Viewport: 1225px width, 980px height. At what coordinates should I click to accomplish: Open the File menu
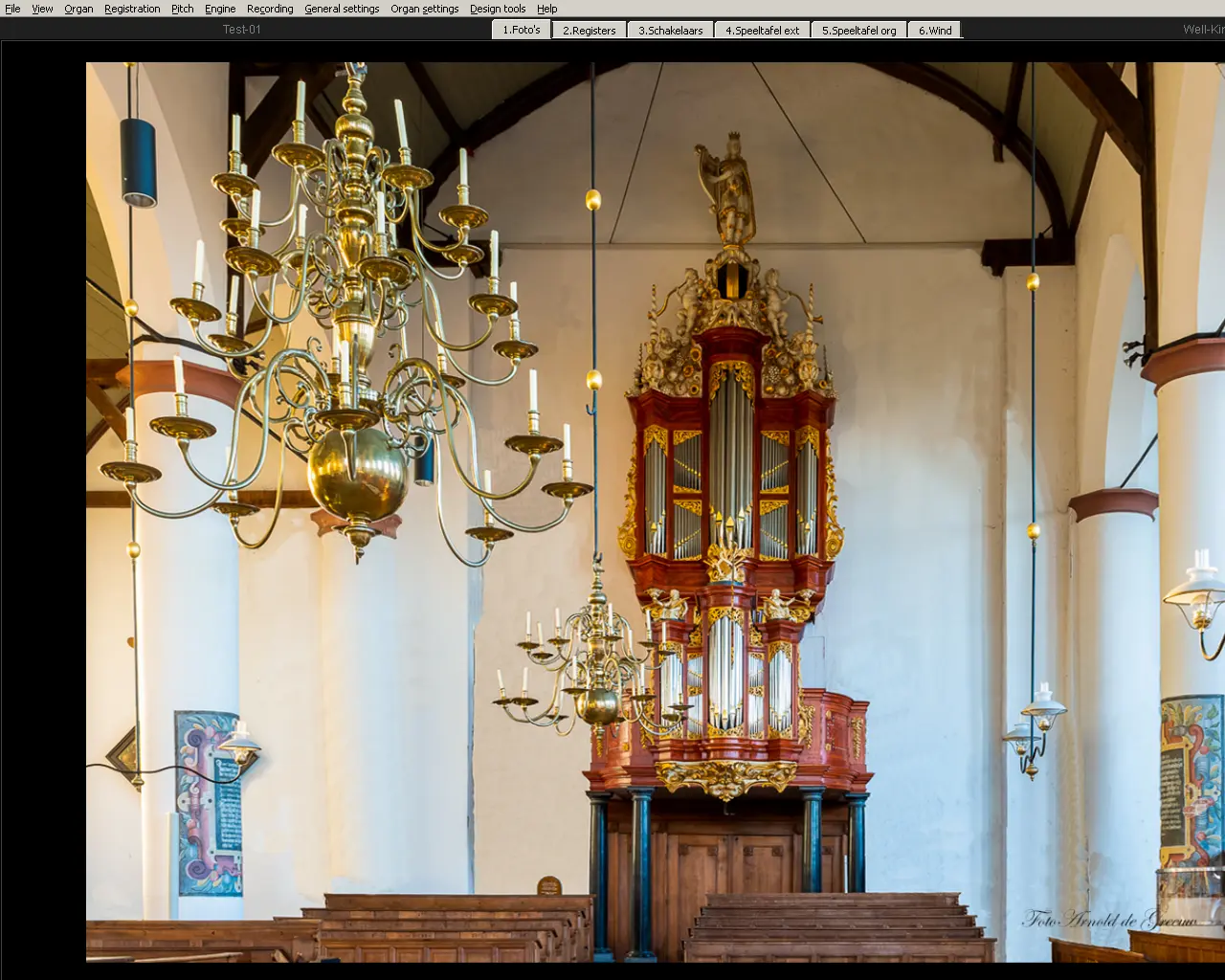pyautogui.click(x=12, y=9)
